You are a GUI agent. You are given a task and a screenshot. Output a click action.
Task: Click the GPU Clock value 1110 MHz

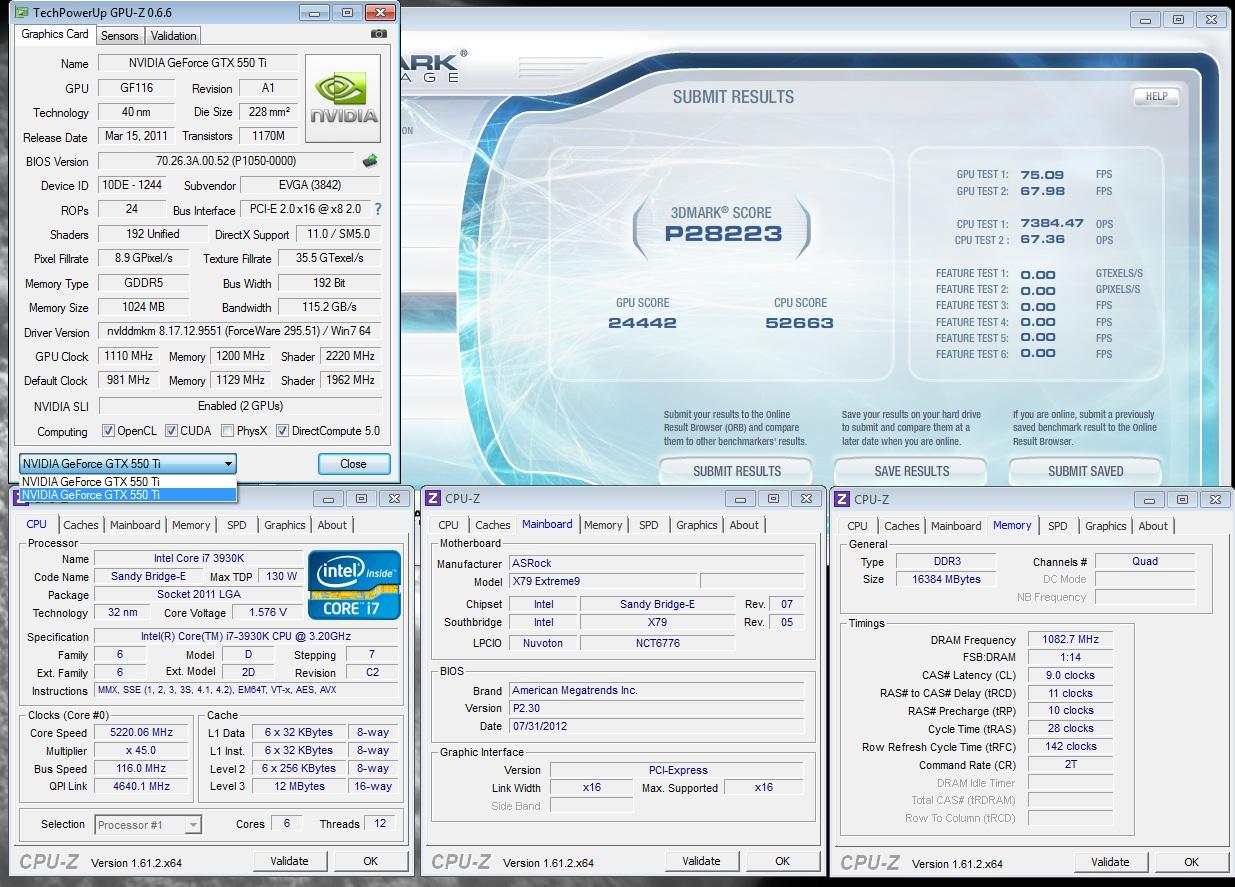click(x=130, y=356)
